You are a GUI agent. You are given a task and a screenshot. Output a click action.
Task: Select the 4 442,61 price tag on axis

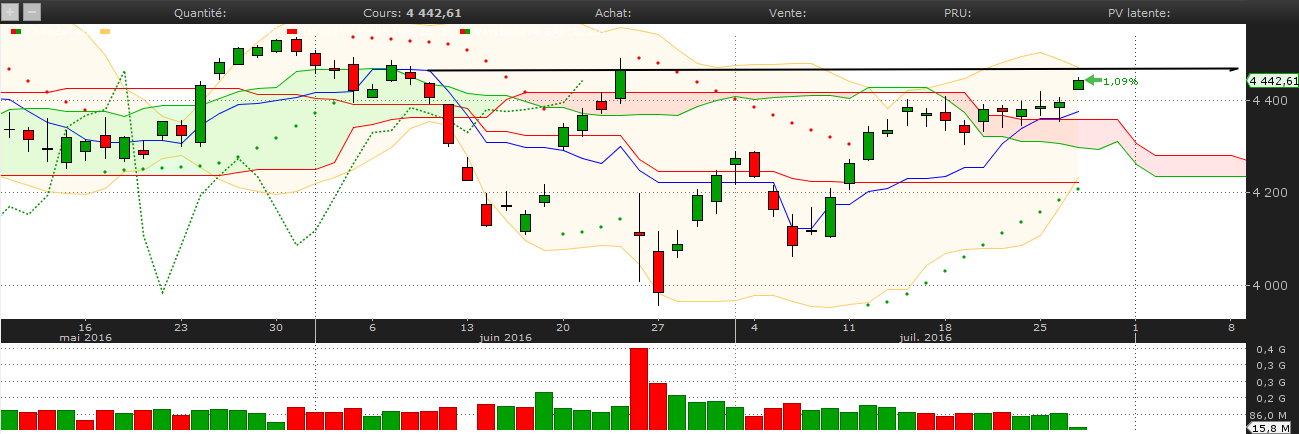coord(1272,81)
